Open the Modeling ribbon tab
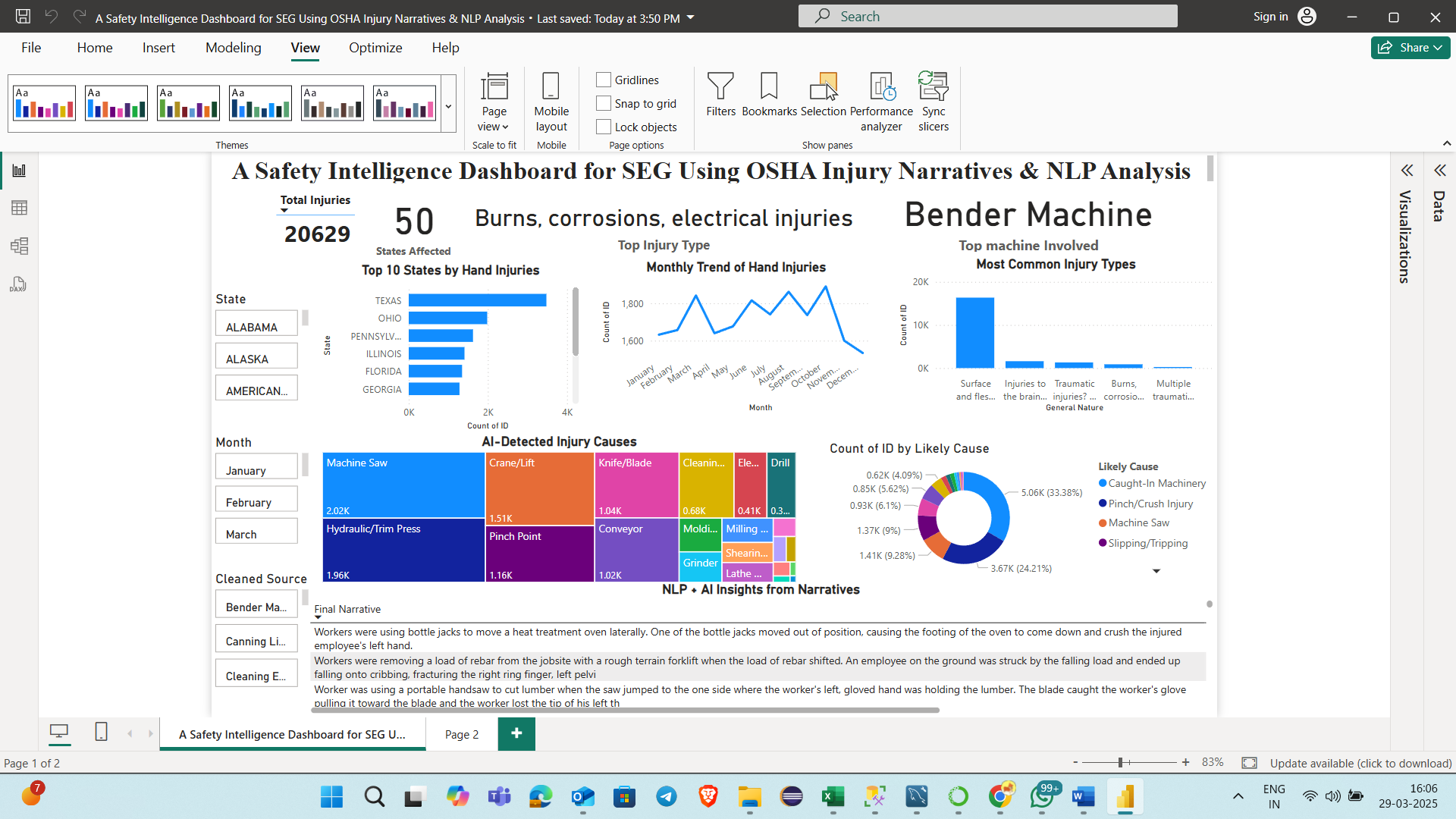Screen dimensions: 1456x819 [233, 48]
